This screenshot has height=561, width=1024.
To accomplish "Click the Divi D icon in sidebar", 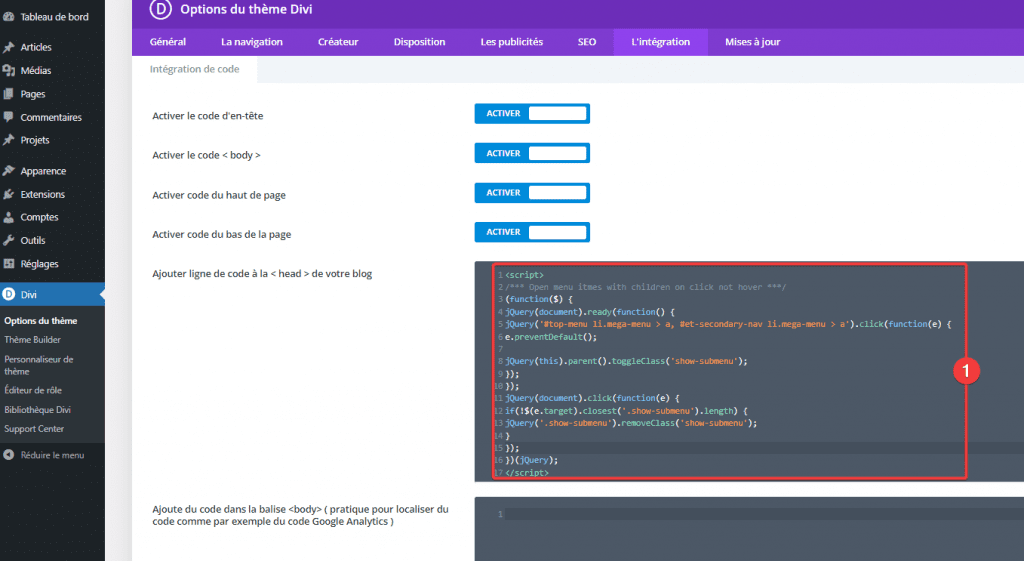I will [8, 295].
